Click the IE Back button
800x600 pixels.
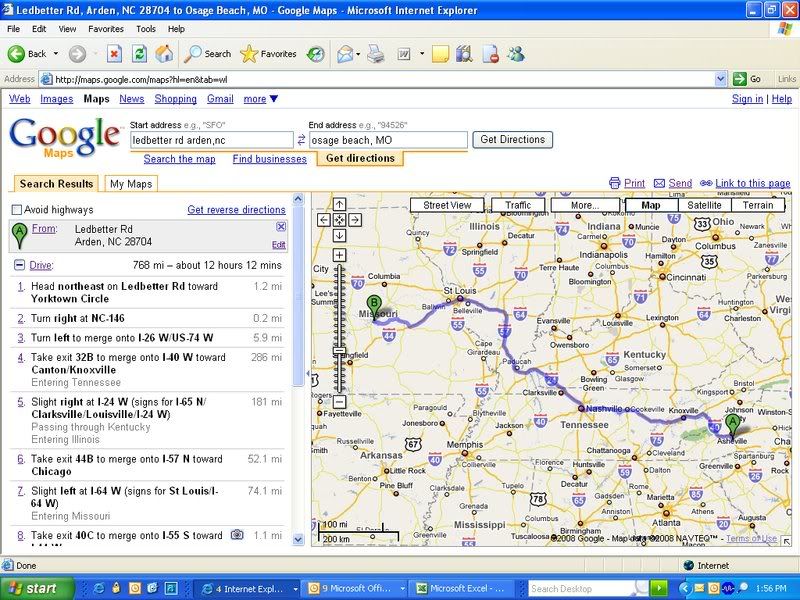(x=27, y=54)
